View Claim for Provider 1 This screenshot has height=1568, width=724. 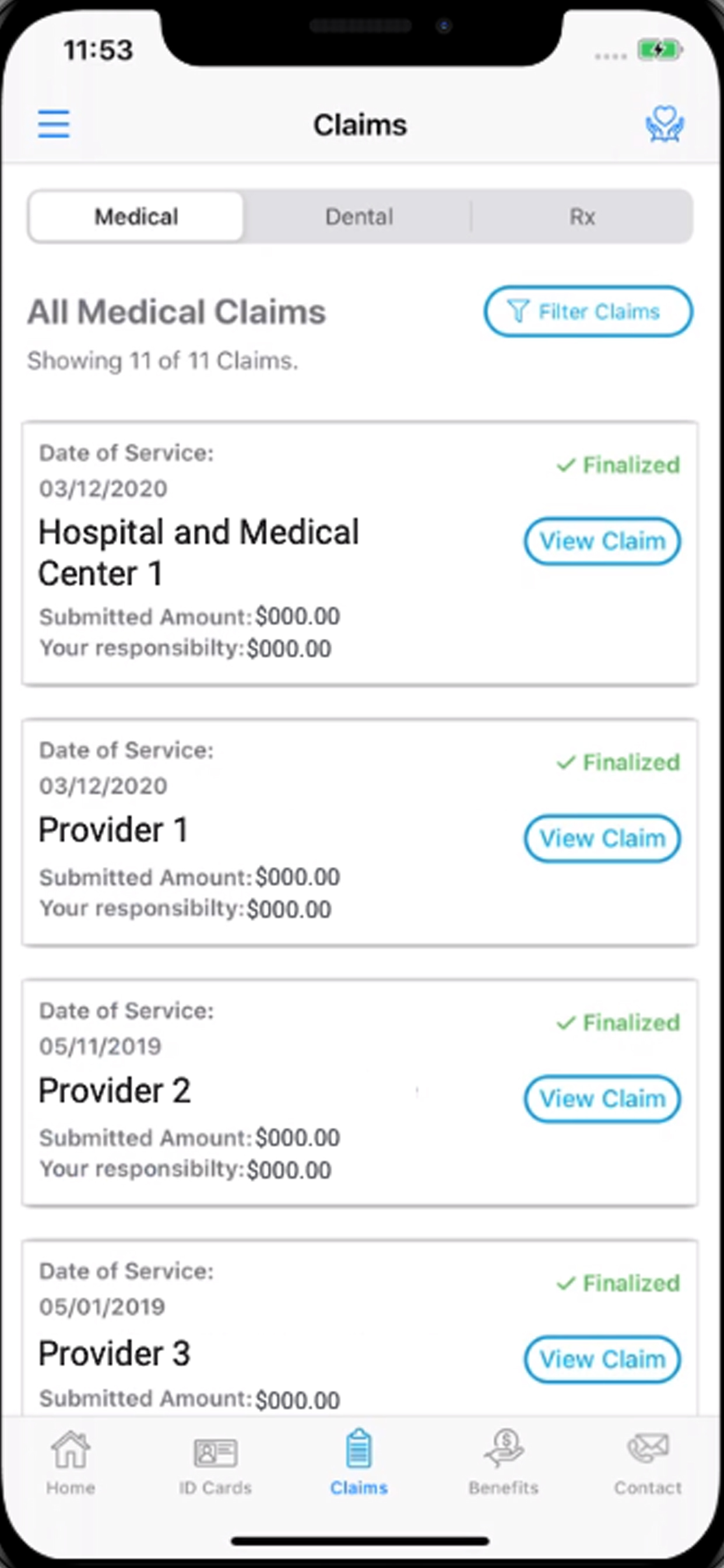click(x=602, y=838)
